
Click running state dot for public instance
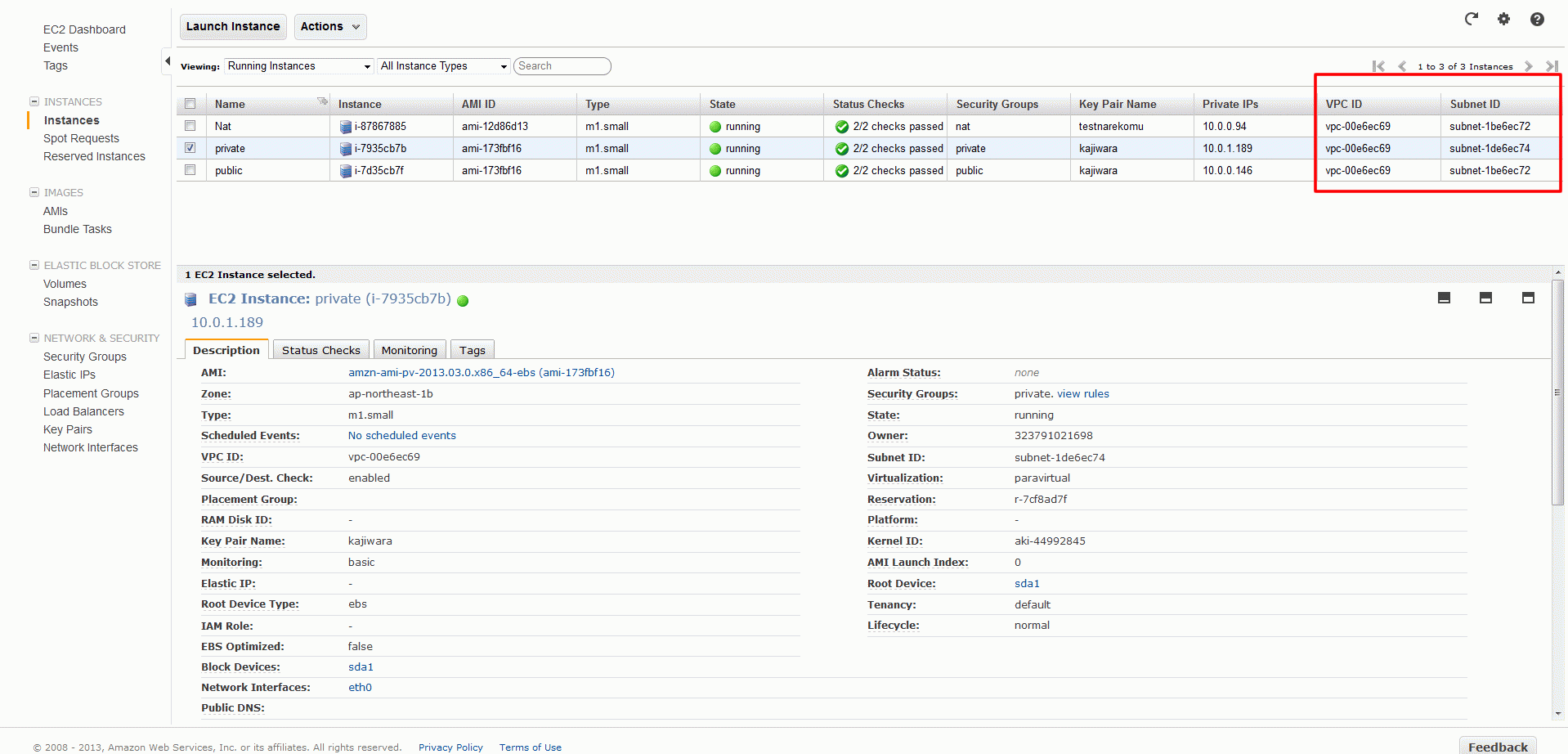point(715,171)
